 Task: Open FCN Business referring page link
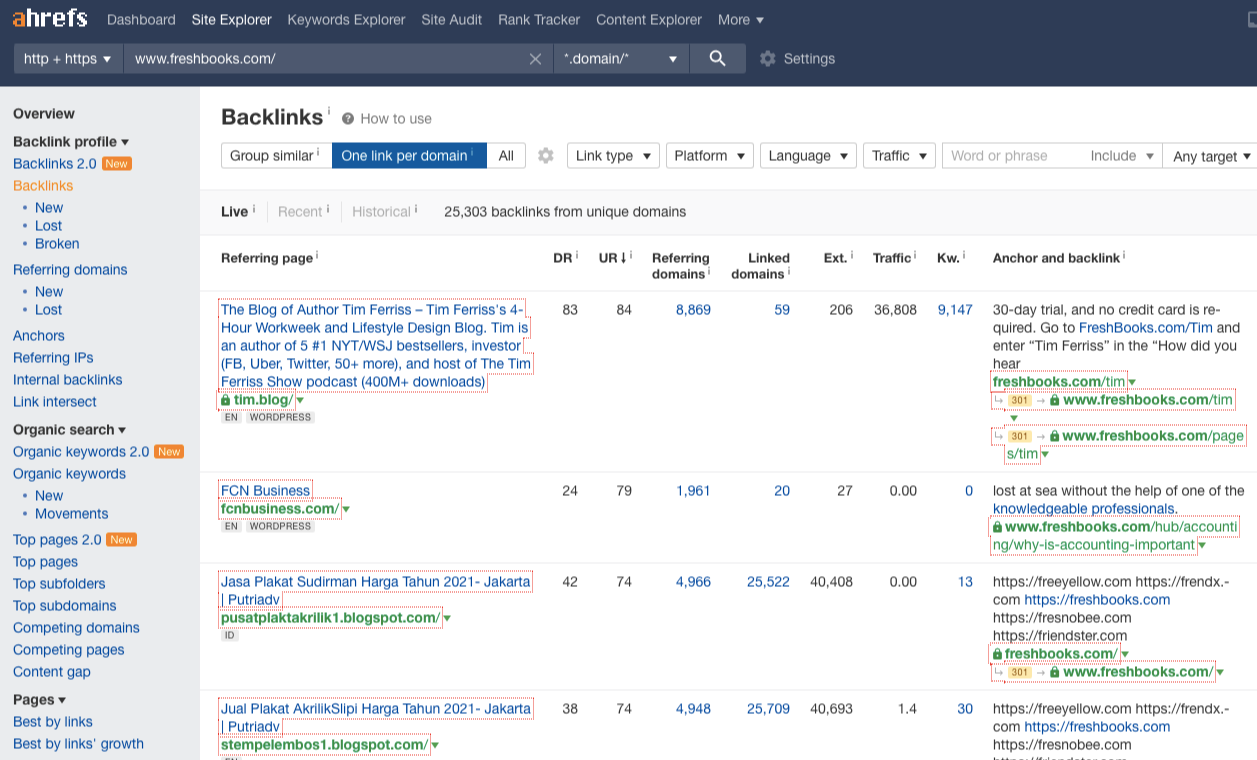[266, 491]
